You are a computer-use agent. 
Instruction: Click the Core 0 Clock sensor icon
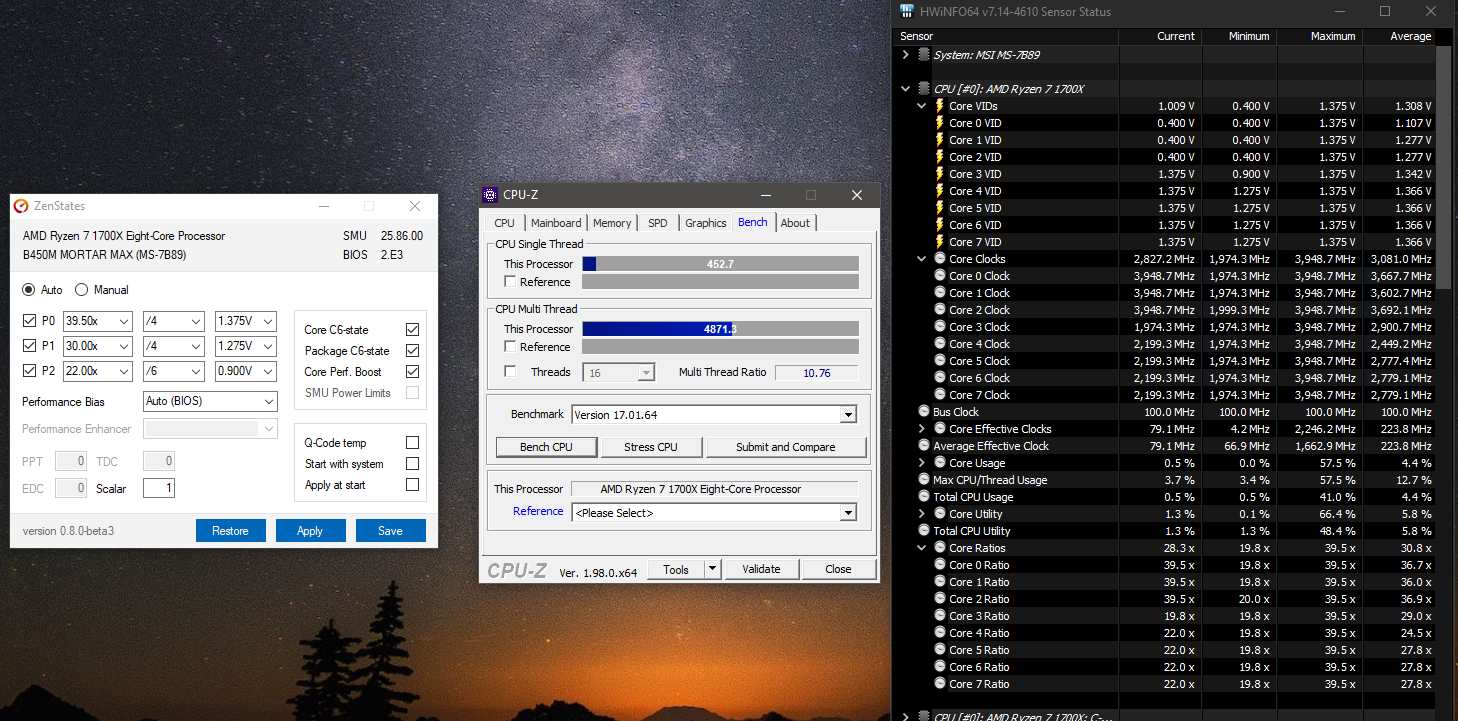tap(940, 276)
